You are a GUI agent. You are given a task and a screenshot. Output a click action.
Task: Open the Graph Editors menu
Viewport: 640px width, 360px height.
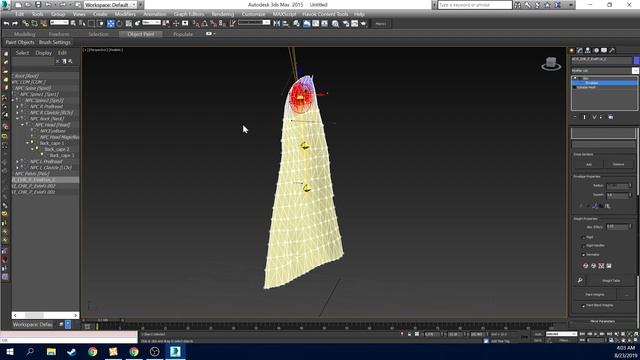(x=189, y=14)
